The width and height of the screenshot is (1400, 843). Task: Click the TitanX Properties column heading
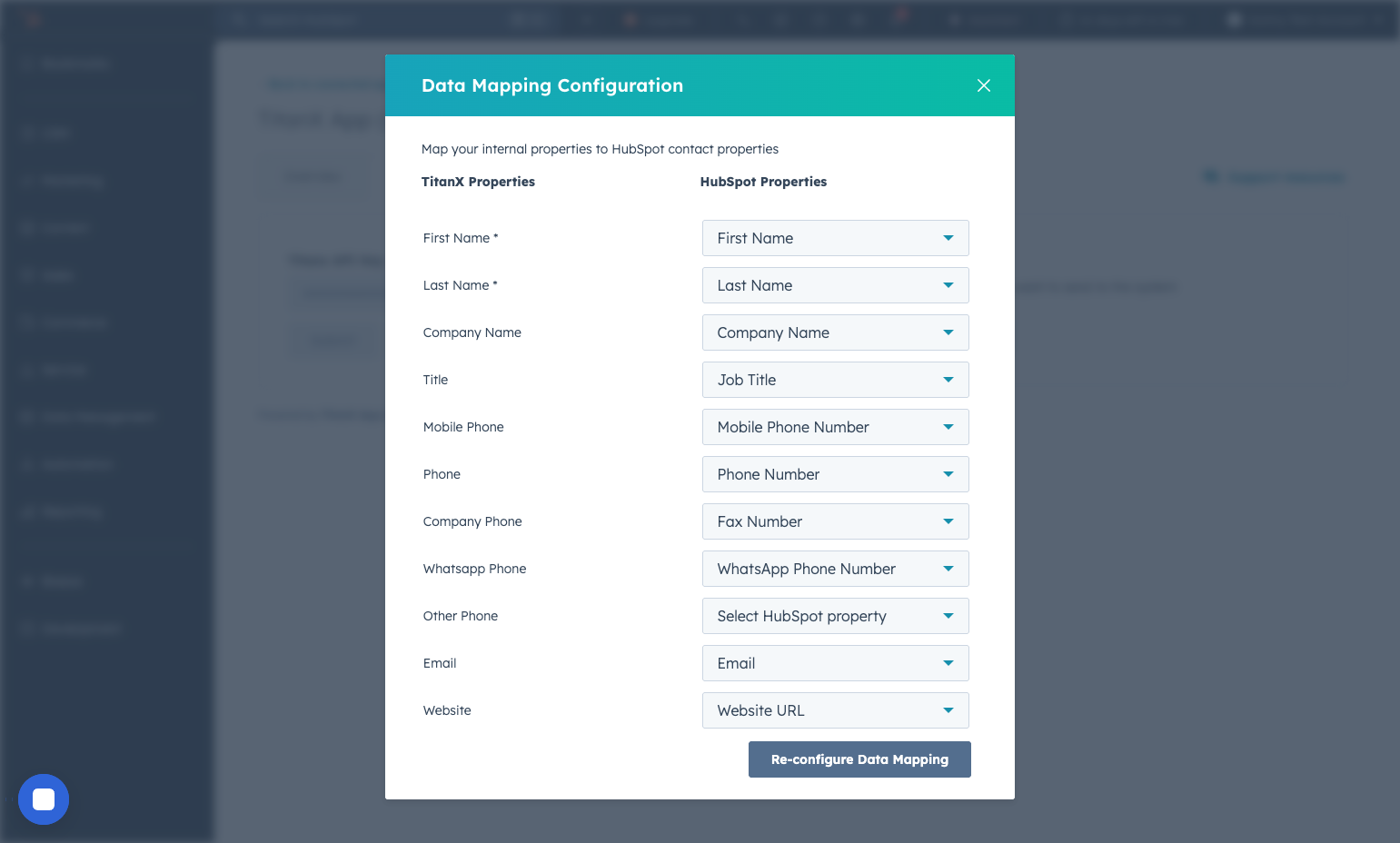click(x=478, y=182)
